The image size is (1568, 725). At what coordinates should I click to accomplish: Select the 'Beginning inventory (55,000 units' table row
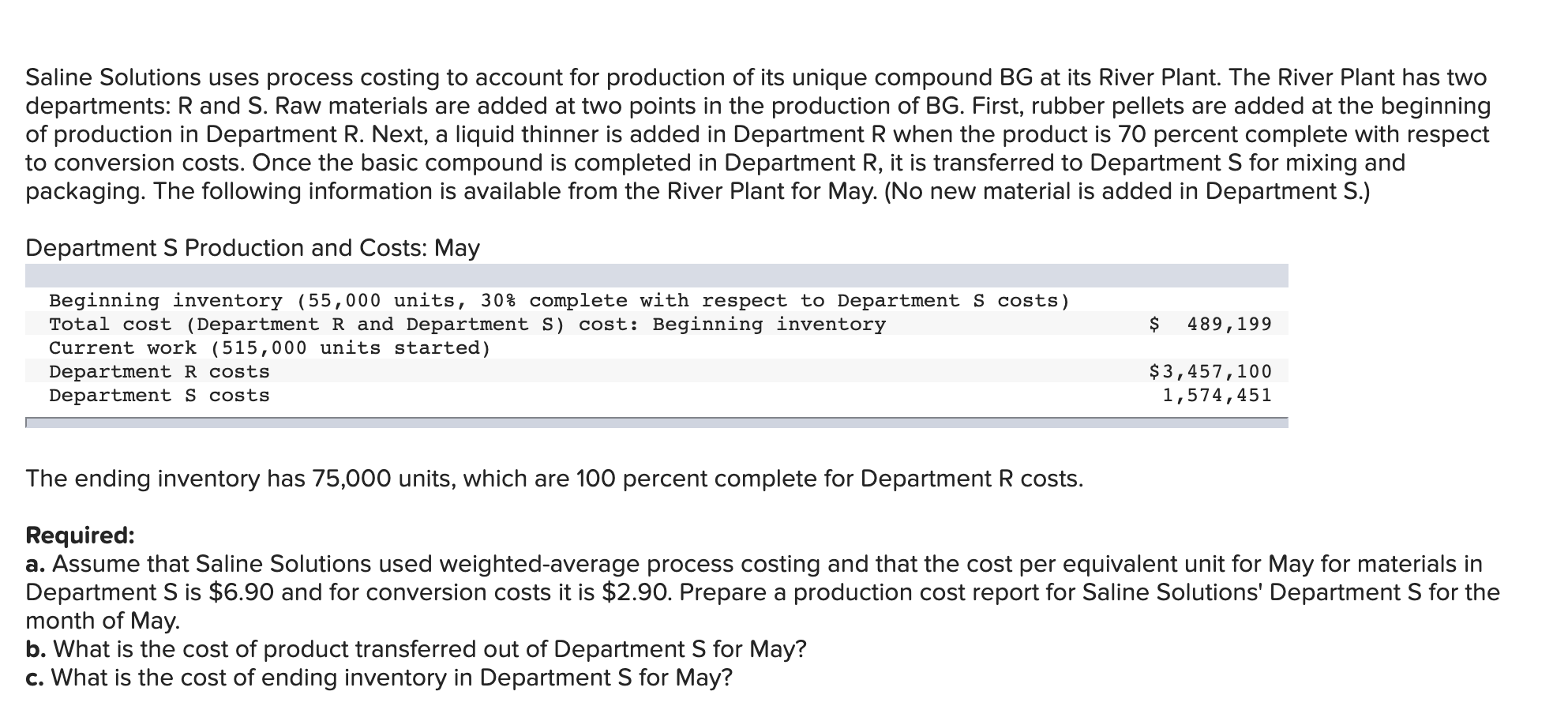(657, 300)
